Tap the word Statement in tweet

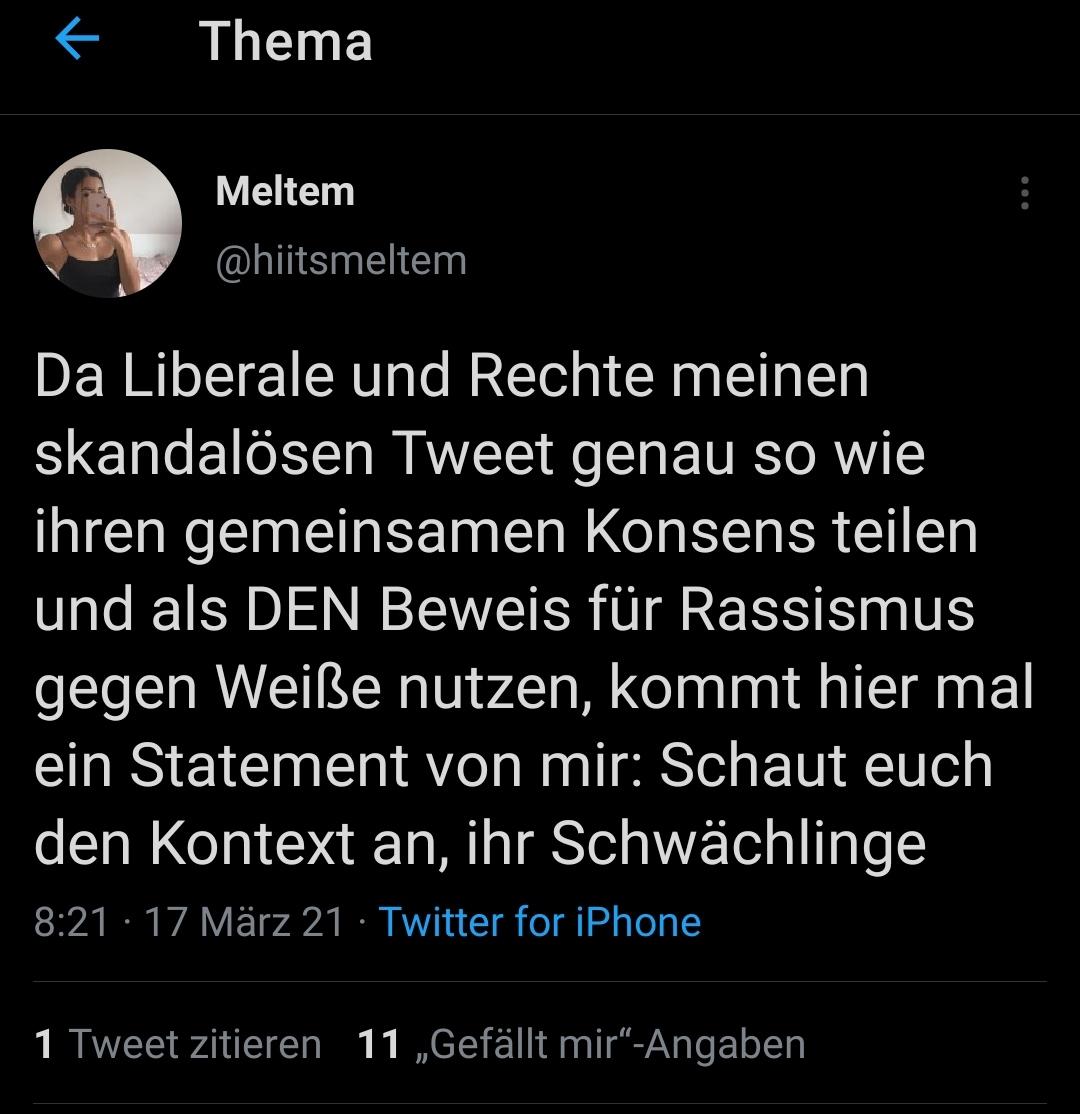coord(269,766)
